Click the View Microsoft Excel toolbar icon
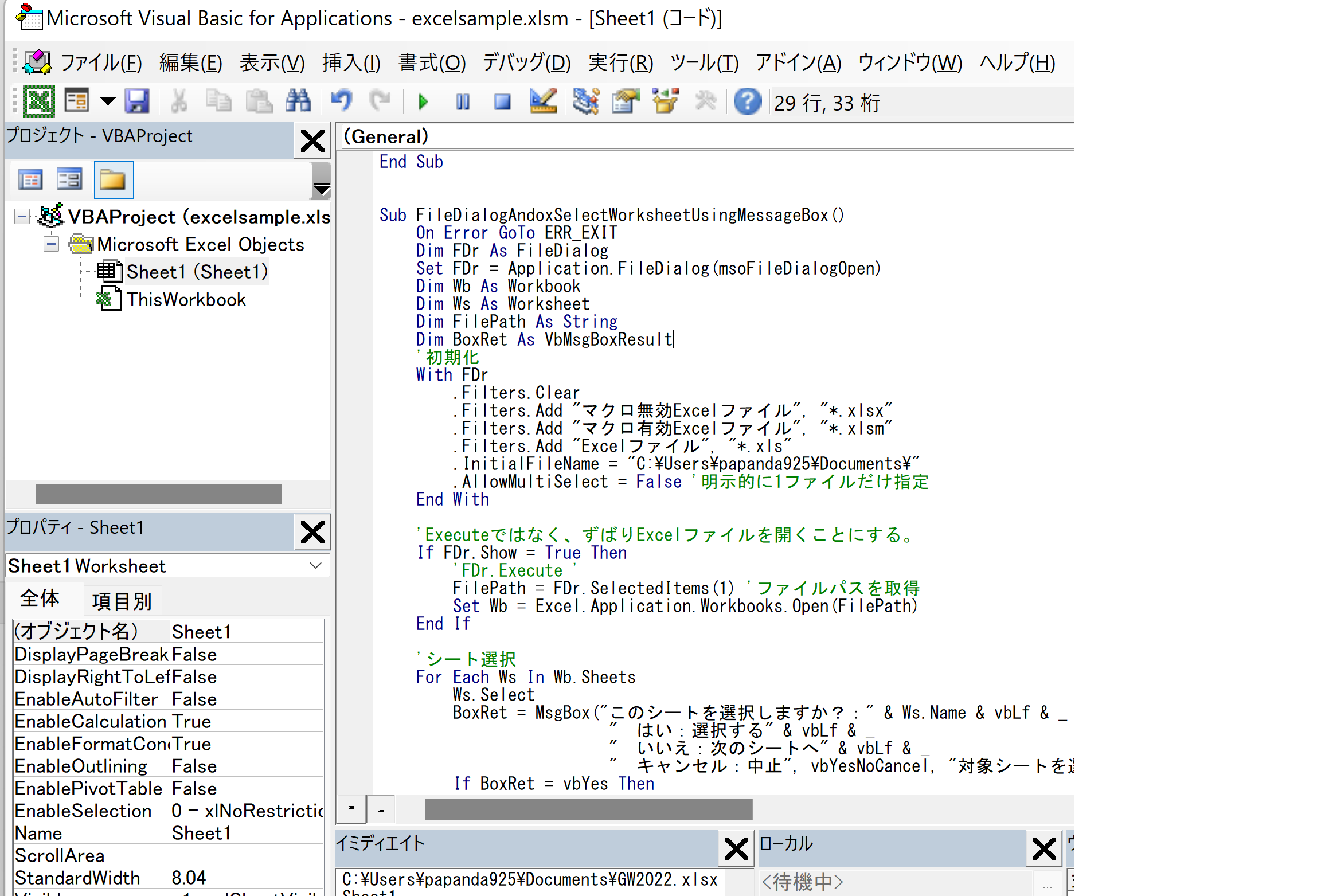Screen dimensions: 1321x896 [x=39, y=102]
